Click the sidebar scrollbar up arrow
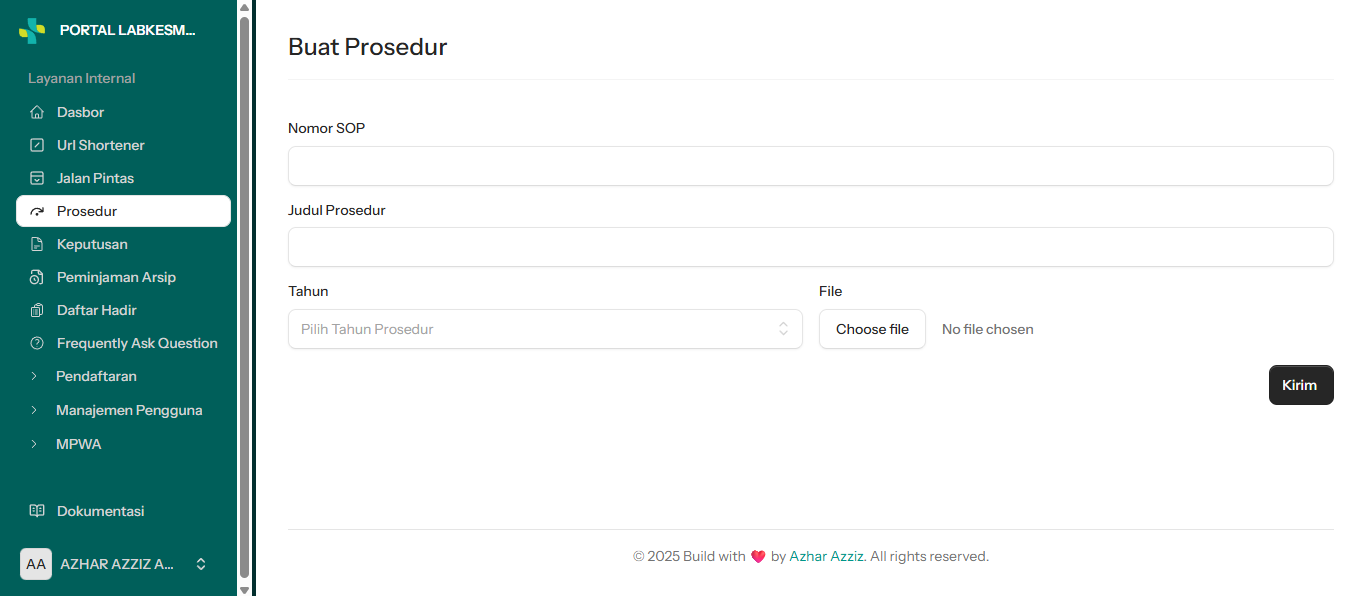This screenshot has height=596, width=1365. pos(244,7)
